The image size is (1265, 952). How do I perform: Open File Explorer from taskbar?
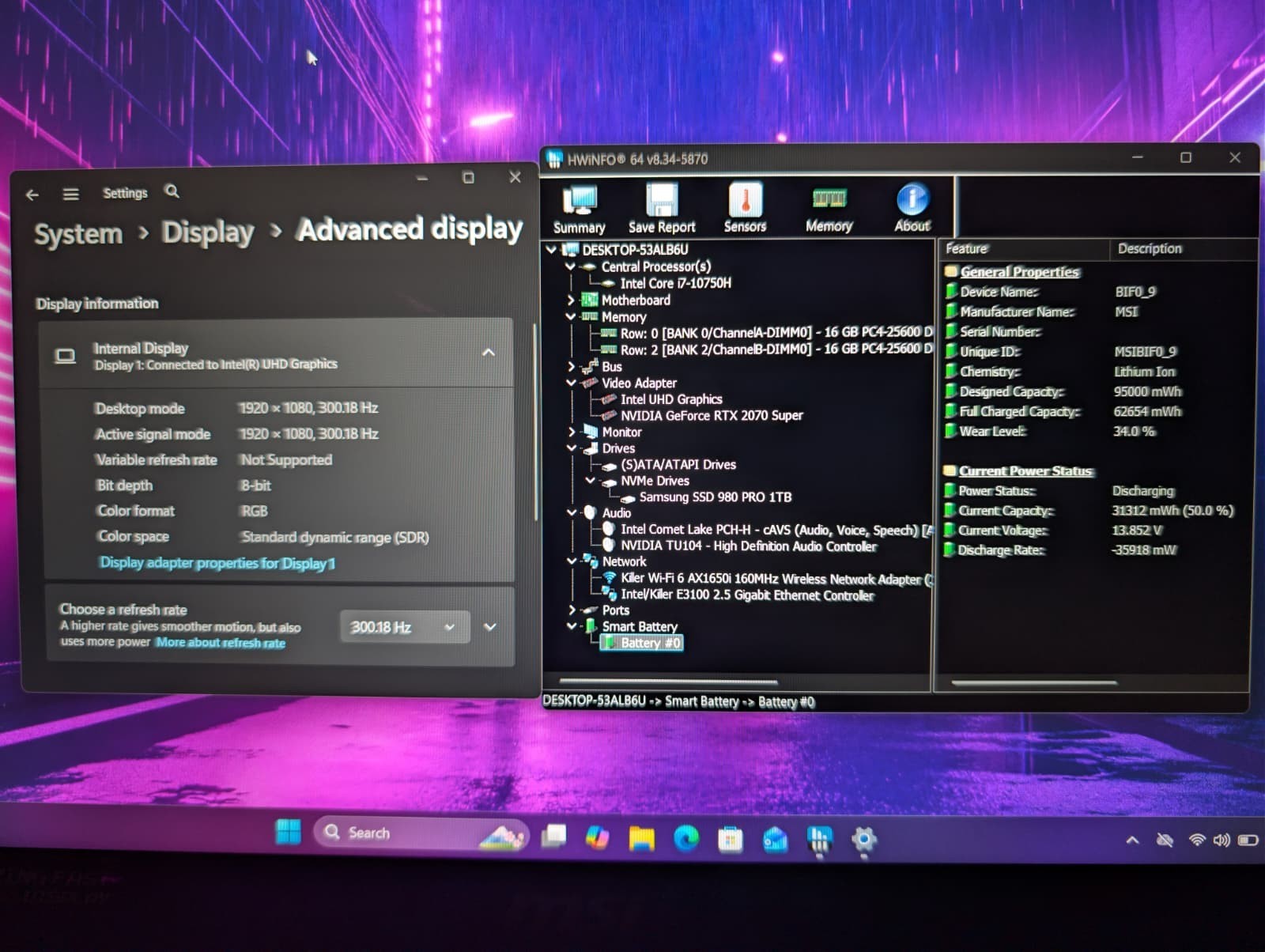point(642,838)
